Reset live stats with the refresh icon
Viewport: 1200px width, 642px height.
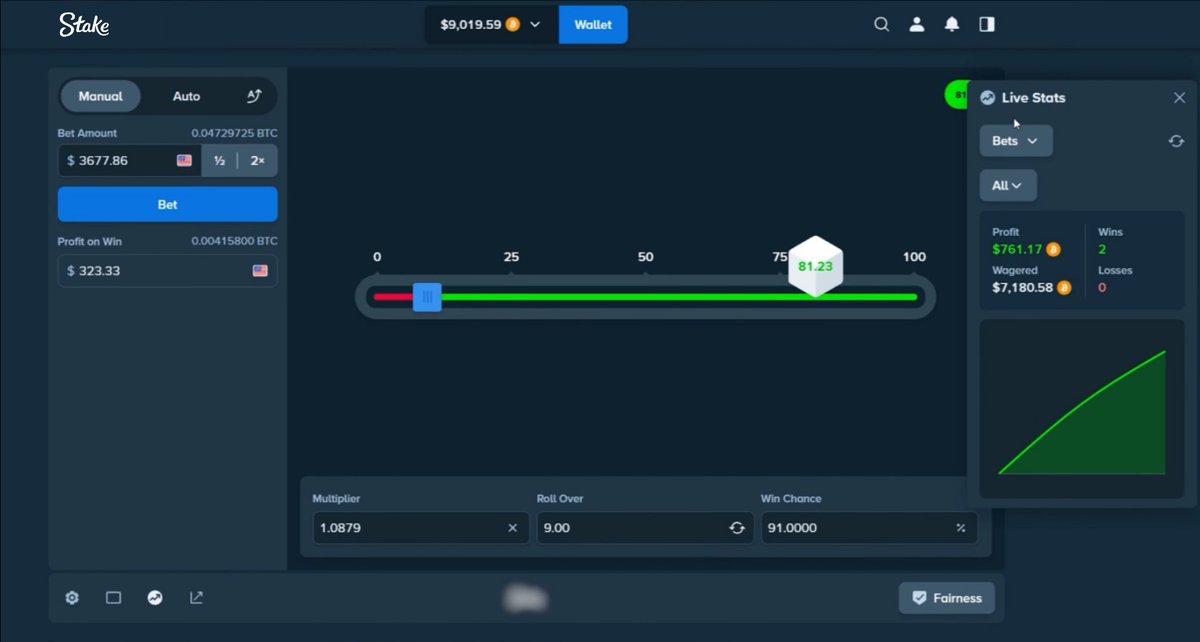1177,142
